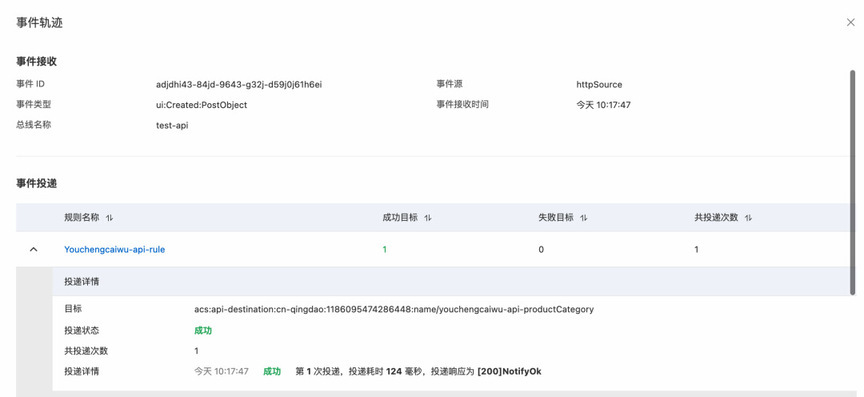Click the 124 毫秒 delivery duration text
The width and height of the screenshot is (864, 397).
404,371
